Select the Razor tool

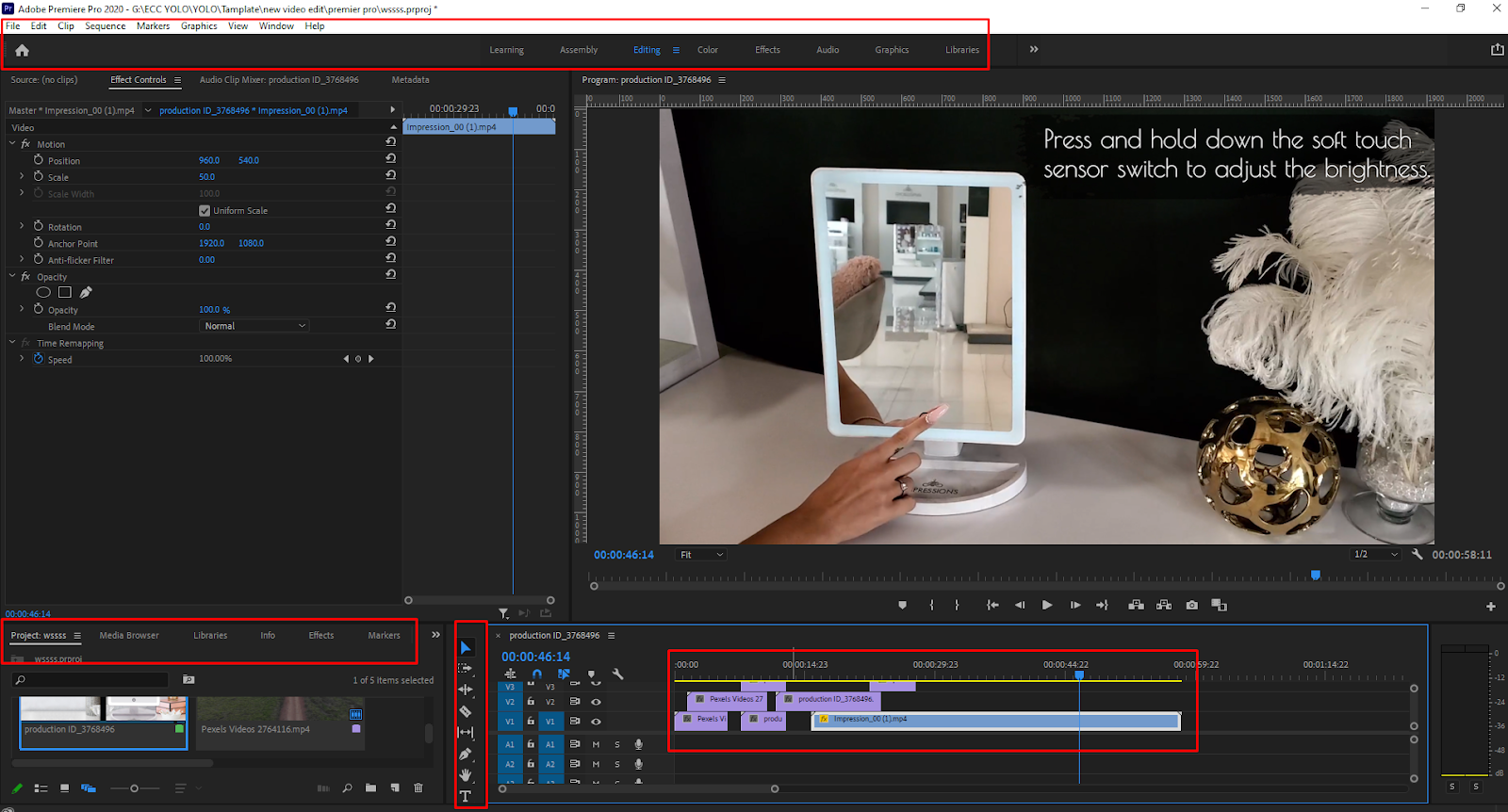pos(466,711)
